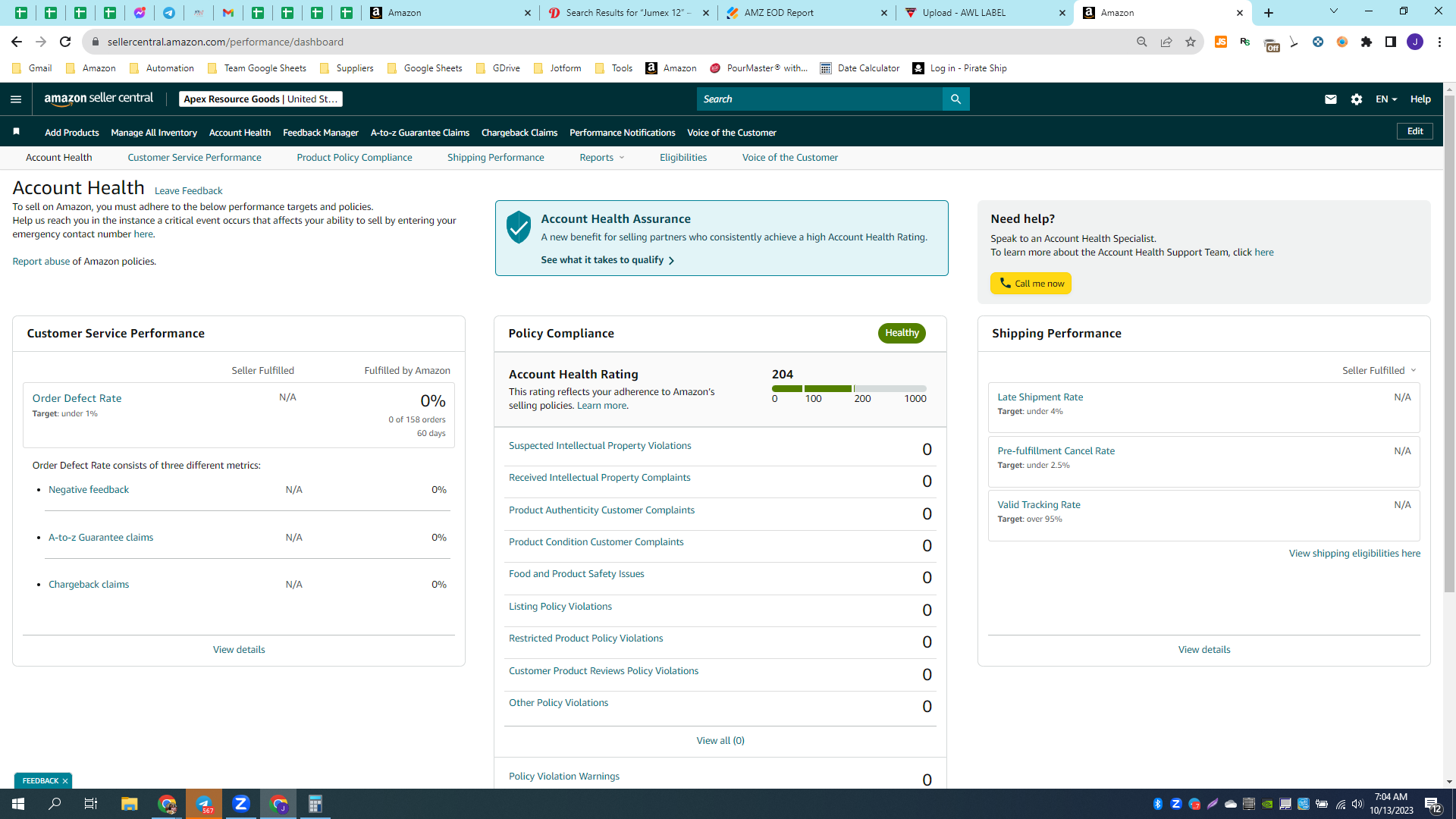Select Manage All Inventory in nav bar
1456x819 pixels.
pyautogui.click(x=154, y=133)
